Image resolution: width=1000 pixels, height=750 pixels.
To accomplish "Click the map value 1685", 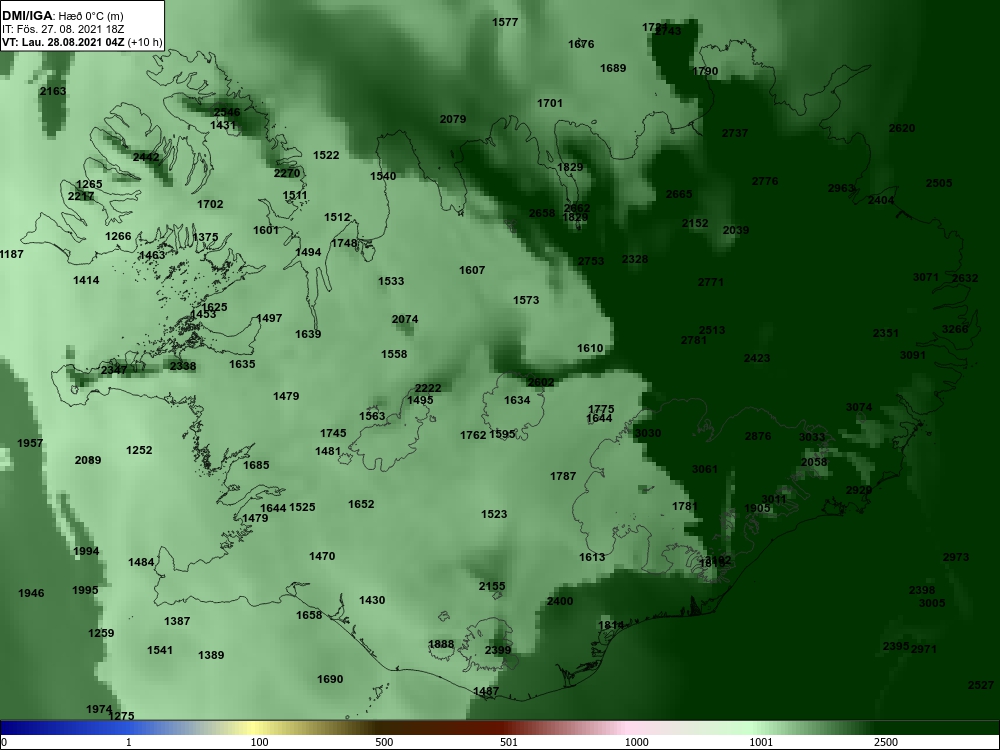I will 256,465.
